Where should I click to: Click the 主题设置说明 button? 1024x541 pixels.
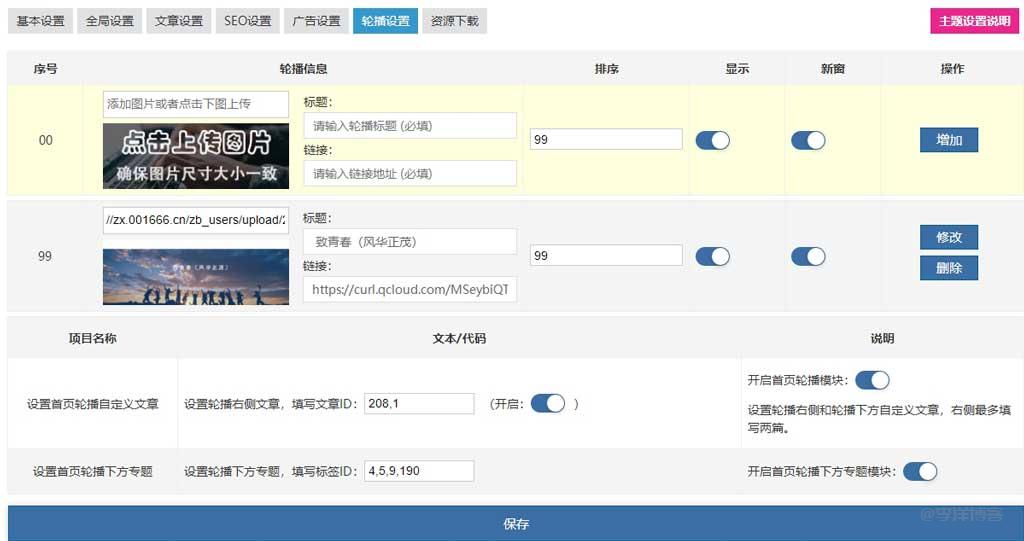click(x=973, y=21)
